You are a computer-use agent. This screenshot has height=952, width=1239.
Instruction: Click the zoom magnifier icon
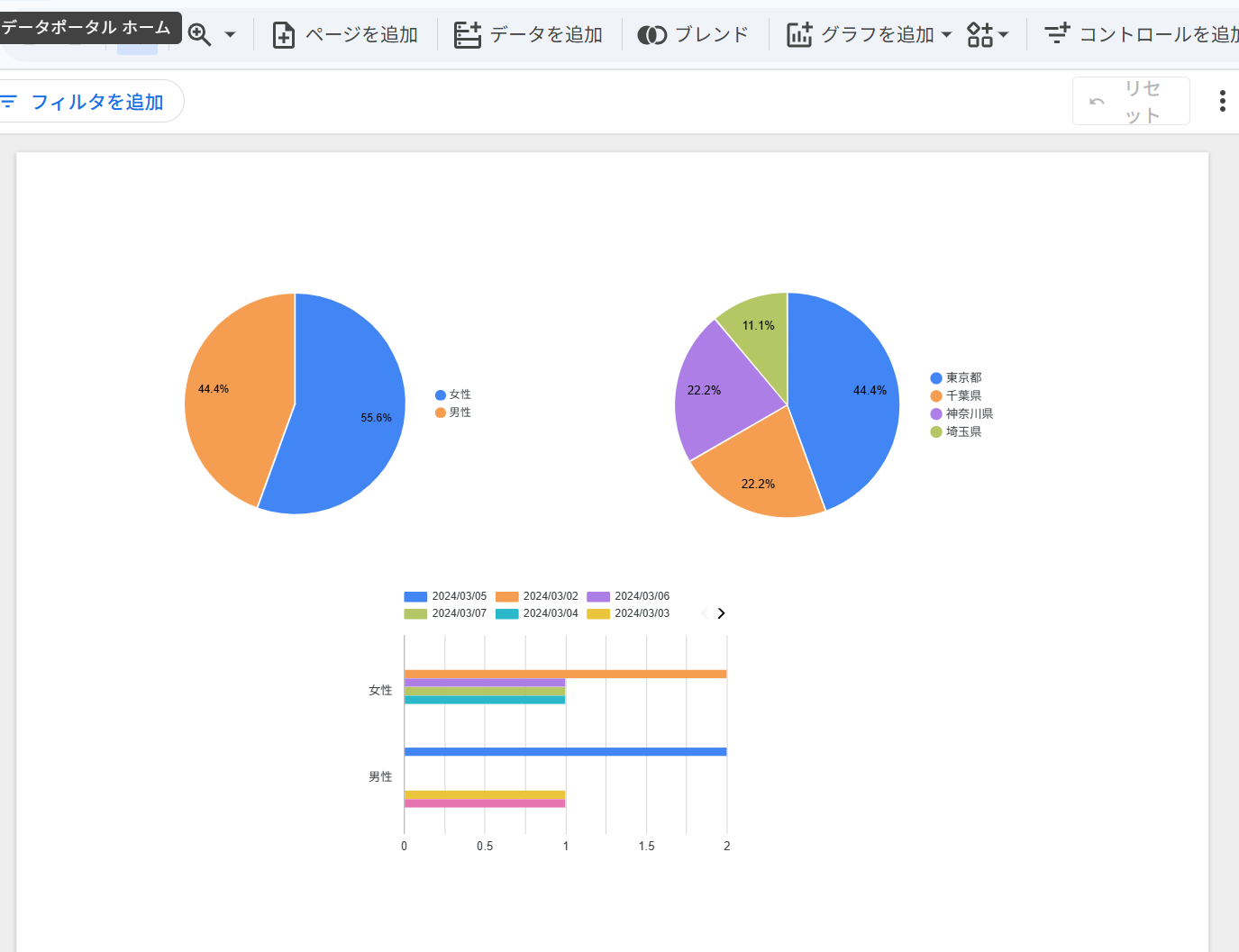[x=199, y=35]
